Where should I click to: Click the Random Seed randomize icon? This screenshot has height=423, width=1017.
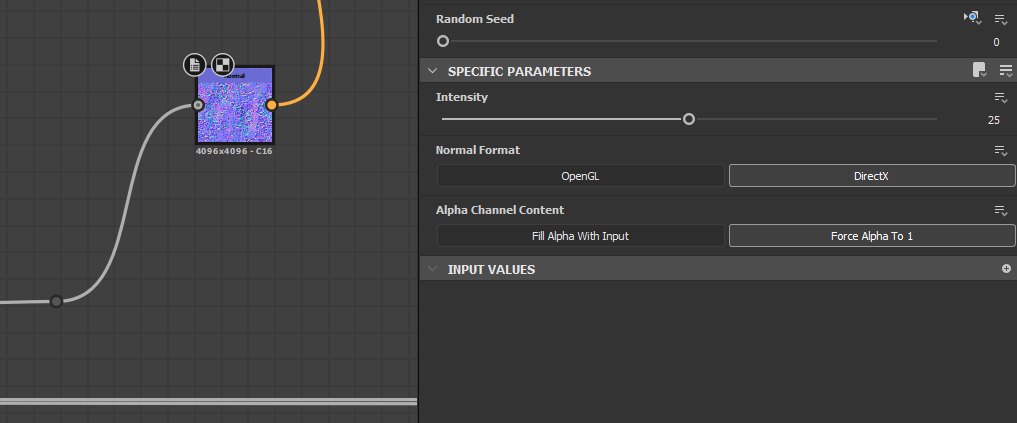(970, 18)
